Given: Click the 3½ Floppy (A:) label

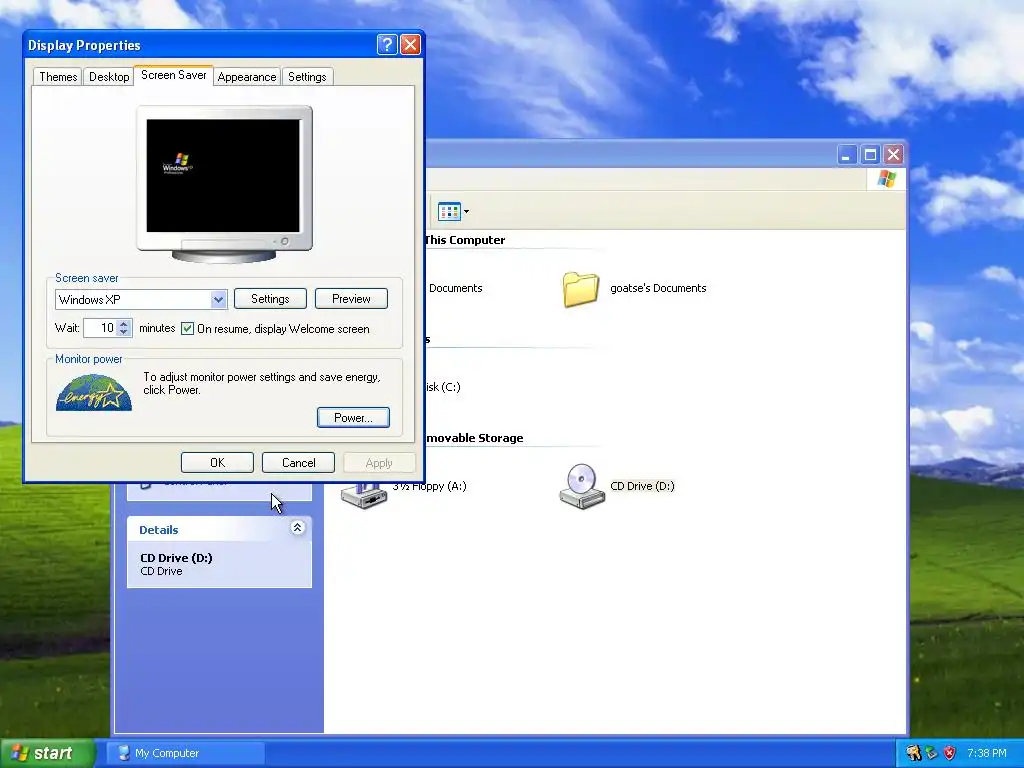Looking at the screenshot, I should (x=430, y=486).
